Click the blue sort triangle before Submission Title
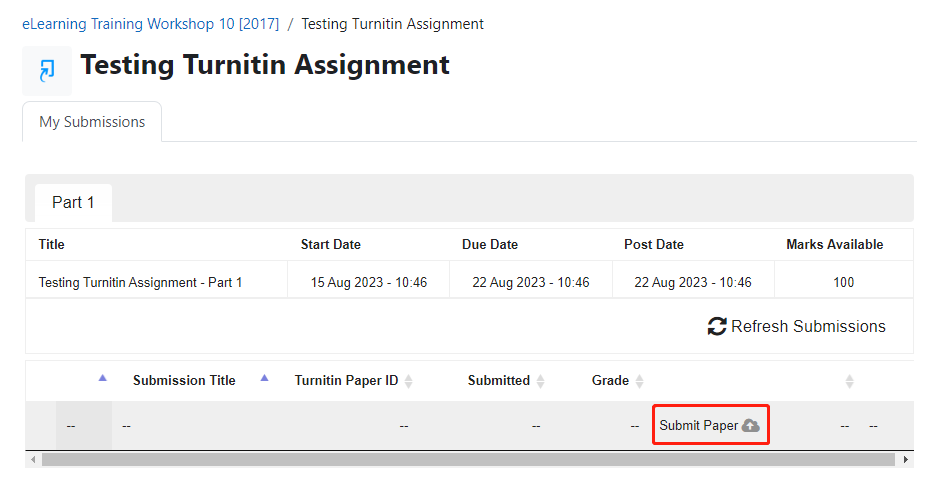This screenshot has width=948, height=494. (103, 378)
